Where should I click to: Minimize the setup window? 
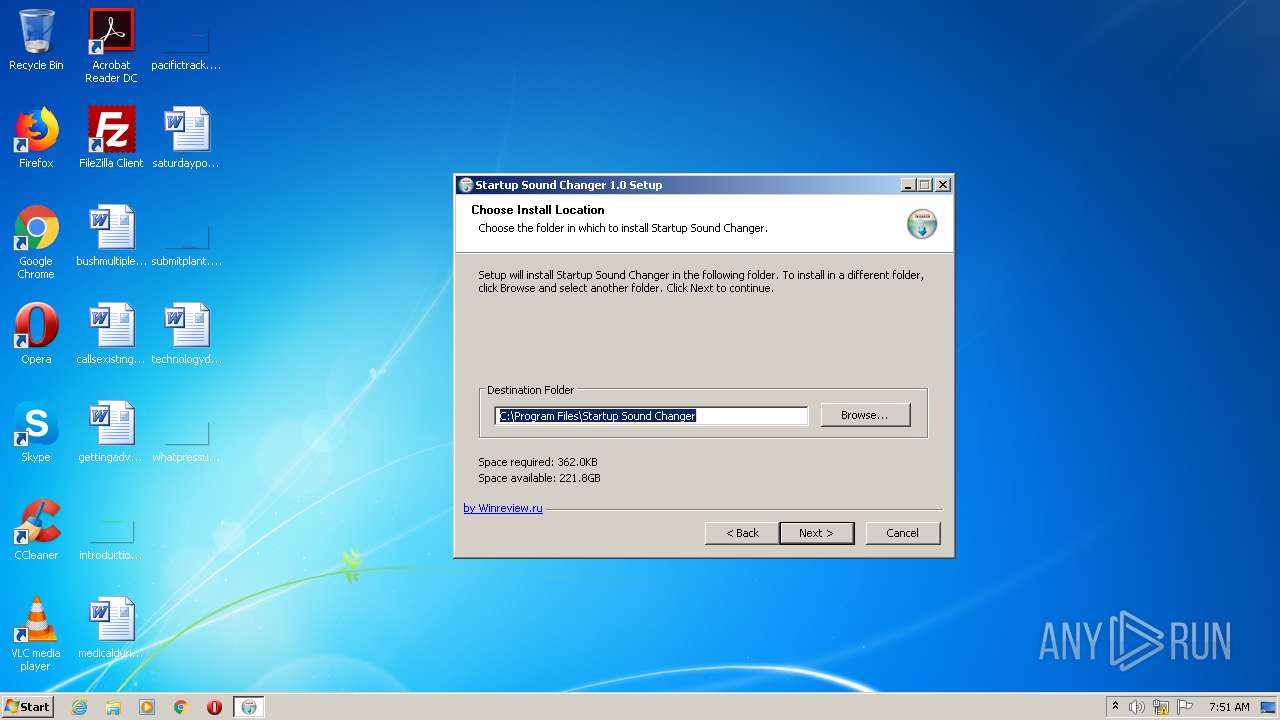[x=908, y=185]
